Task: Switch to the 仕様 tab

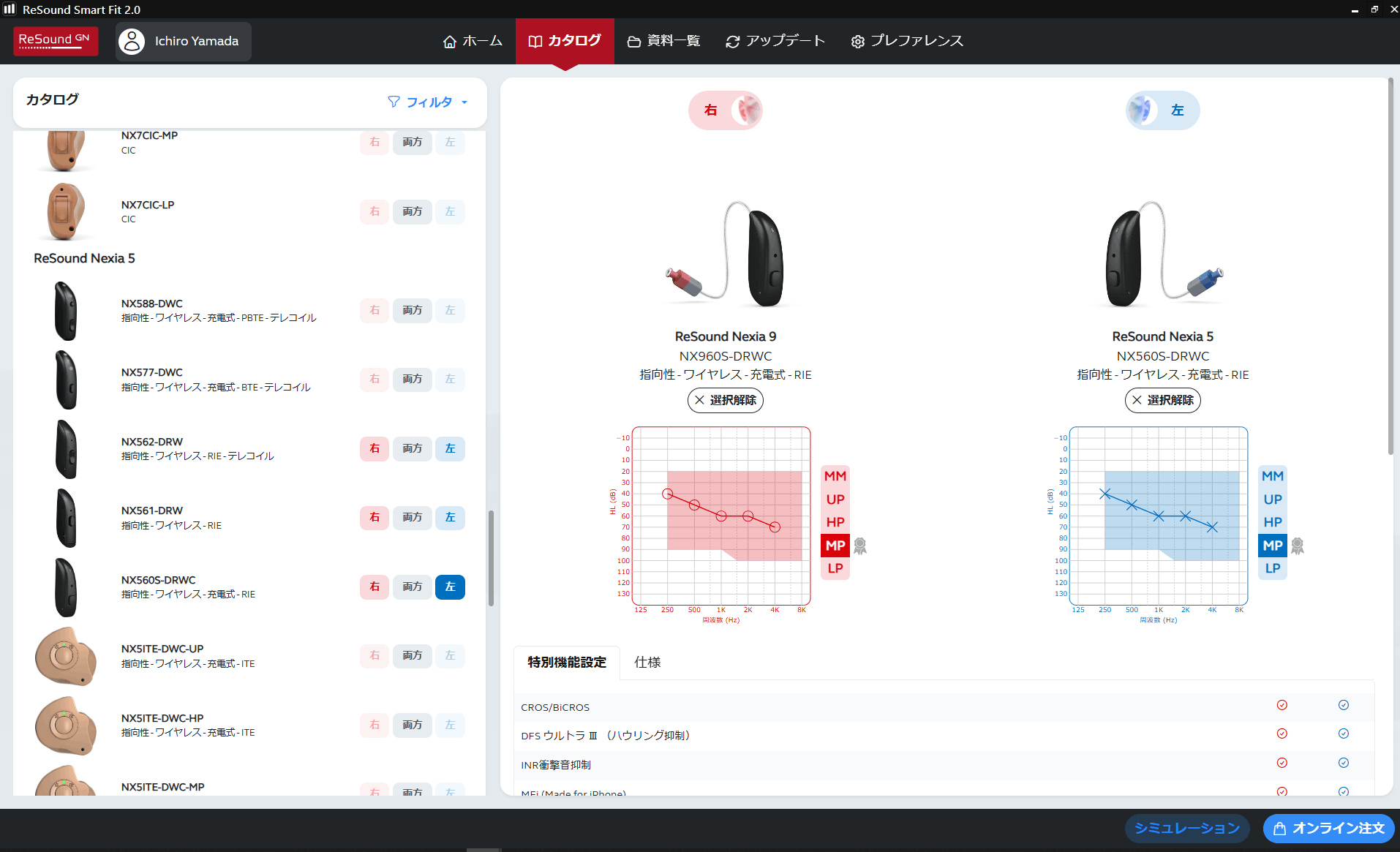Action: pyautogui.click(x=647, y=662)
